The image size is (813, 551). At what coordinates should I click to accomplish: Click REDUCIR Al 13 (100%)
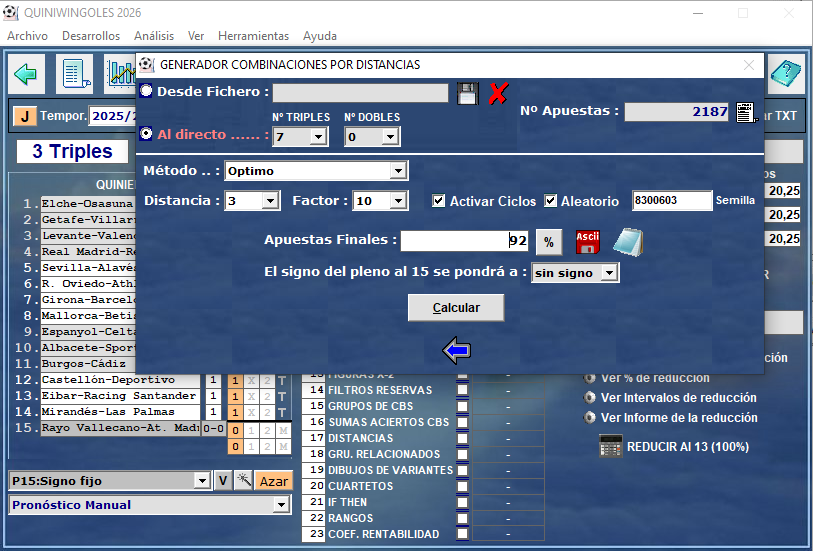point(688,446)
